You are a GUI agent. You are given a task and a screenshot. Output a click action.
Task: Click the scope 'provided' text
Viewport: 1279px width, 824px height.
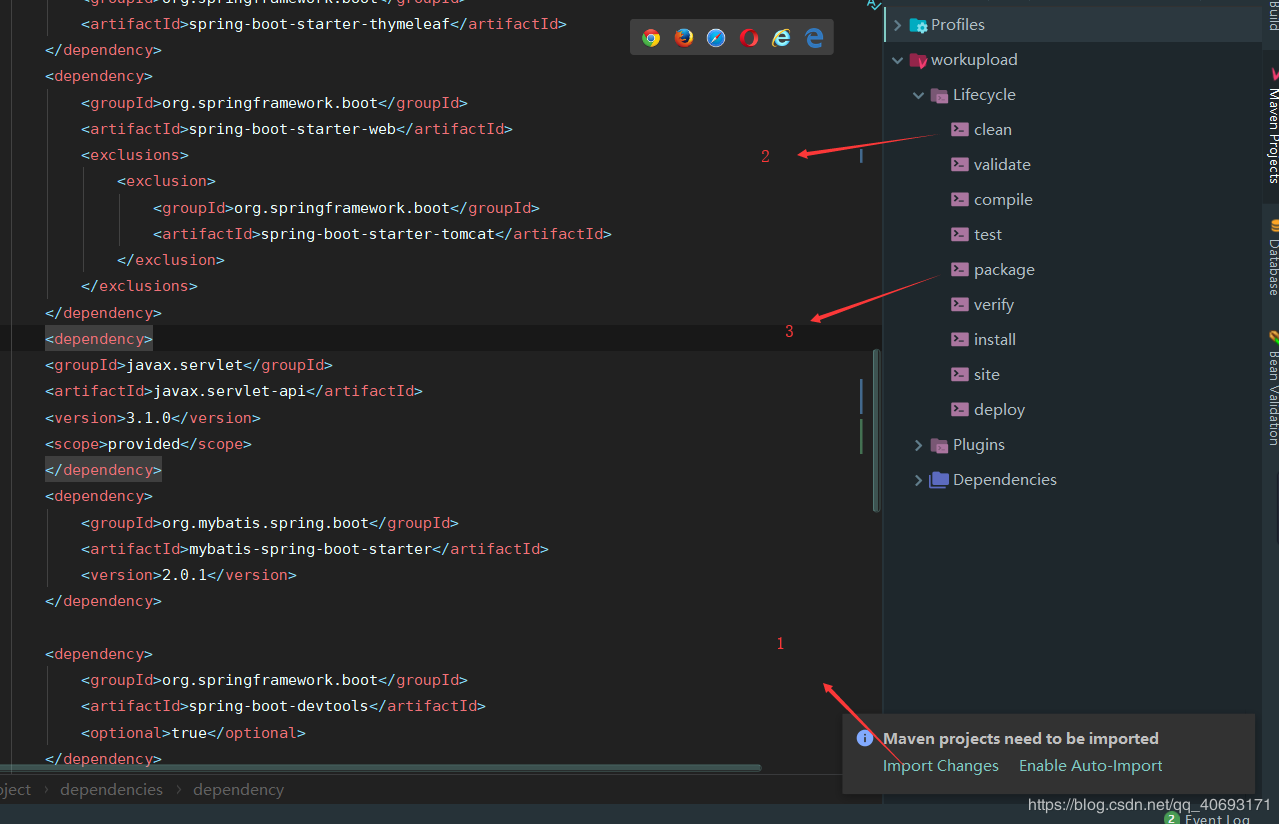143,443
